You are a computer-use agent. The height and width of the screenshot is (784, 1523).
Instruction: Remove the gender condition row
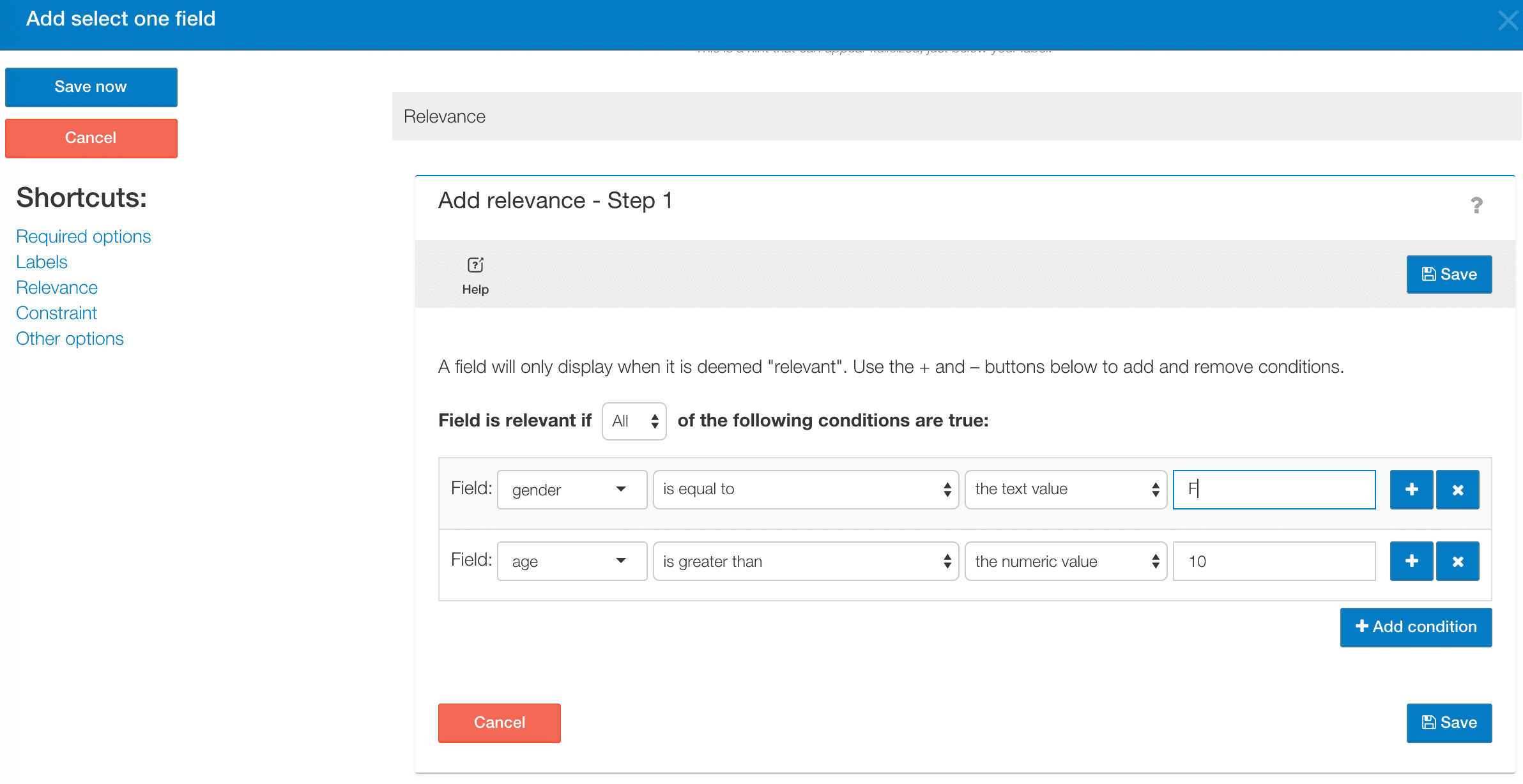click(1457, 490)
